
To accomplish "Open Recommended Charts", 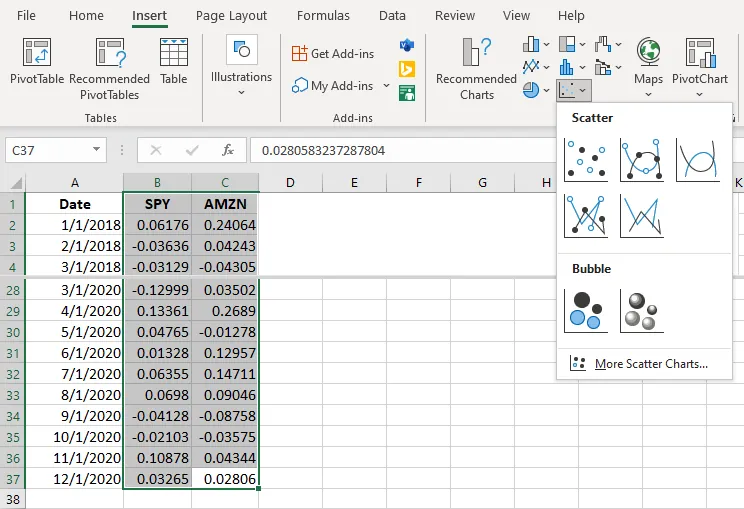I will point(477,68).
